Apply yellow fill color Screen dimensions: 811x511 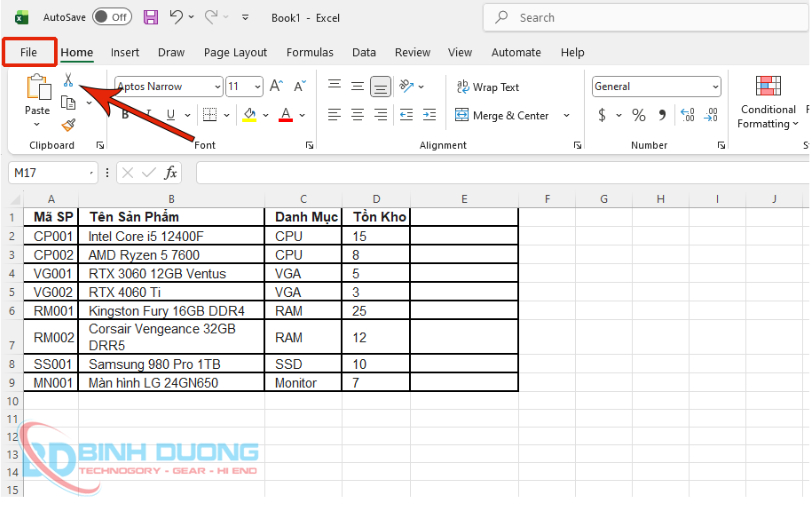click(250, 115)
